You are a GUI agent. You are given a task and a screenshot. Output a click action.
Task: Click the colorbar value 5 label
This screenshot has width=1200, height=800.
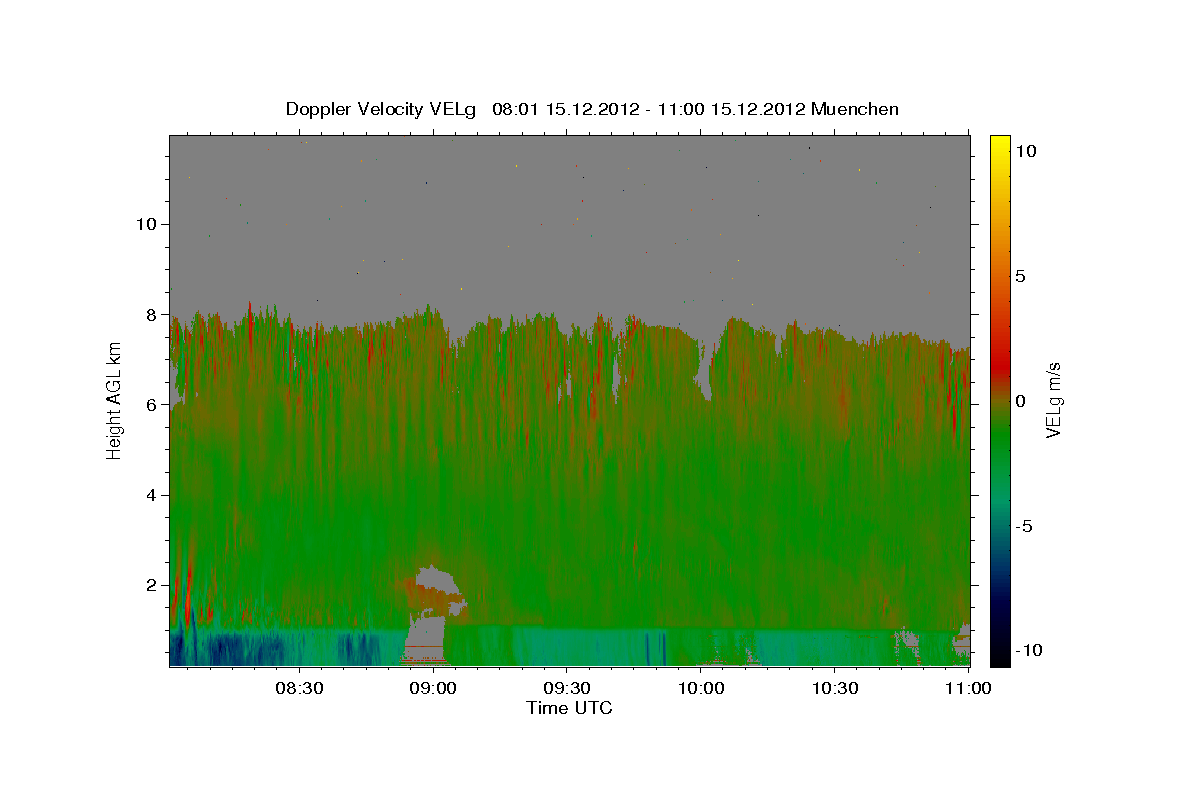click(x=1020, y=276)
